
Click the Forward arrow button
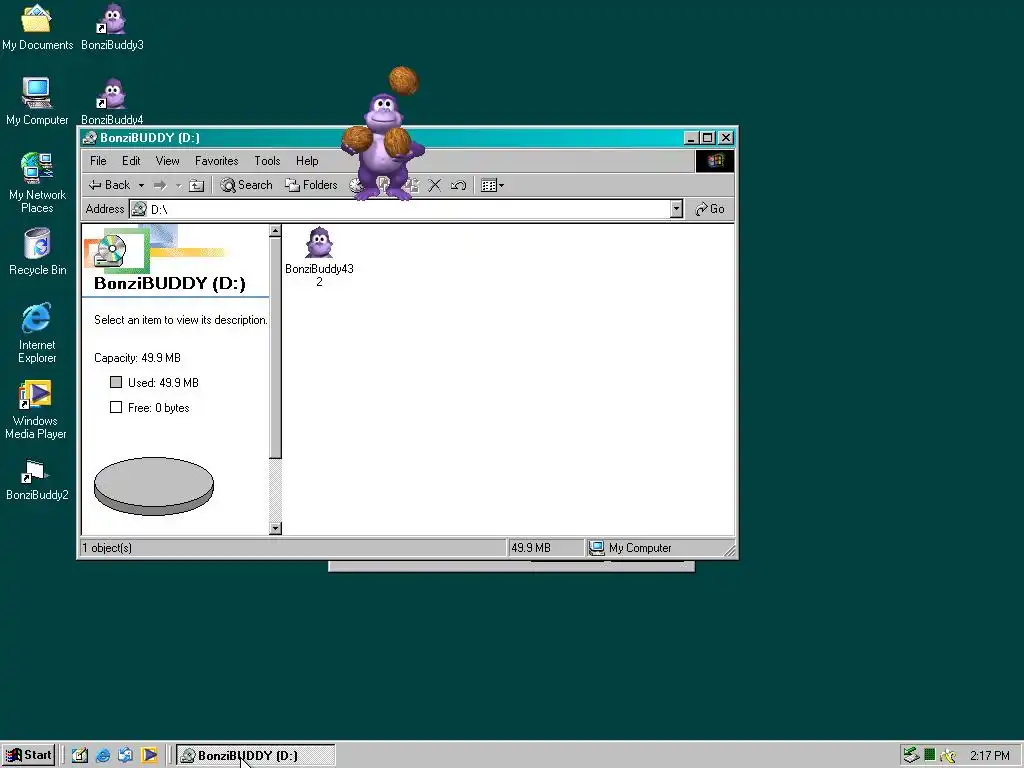click(x=160, y=185)
